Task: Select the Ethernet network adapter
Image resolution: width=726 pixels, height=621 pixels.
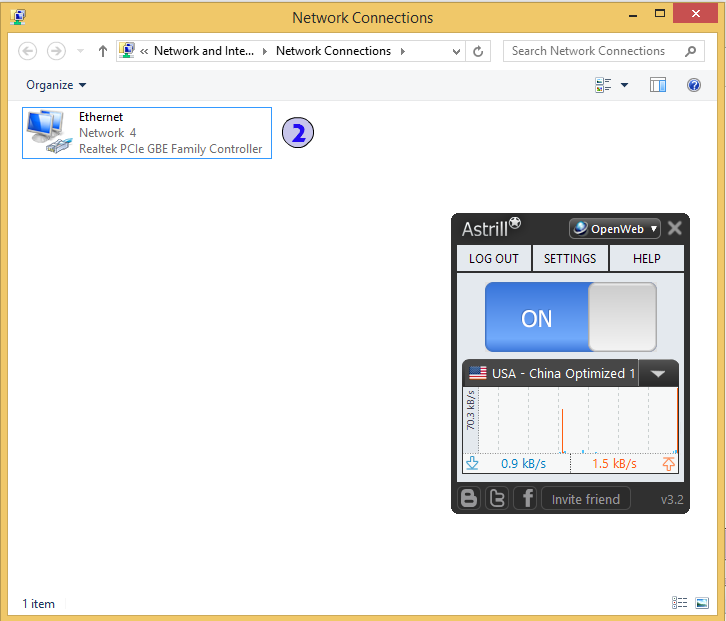Action: 147,133
